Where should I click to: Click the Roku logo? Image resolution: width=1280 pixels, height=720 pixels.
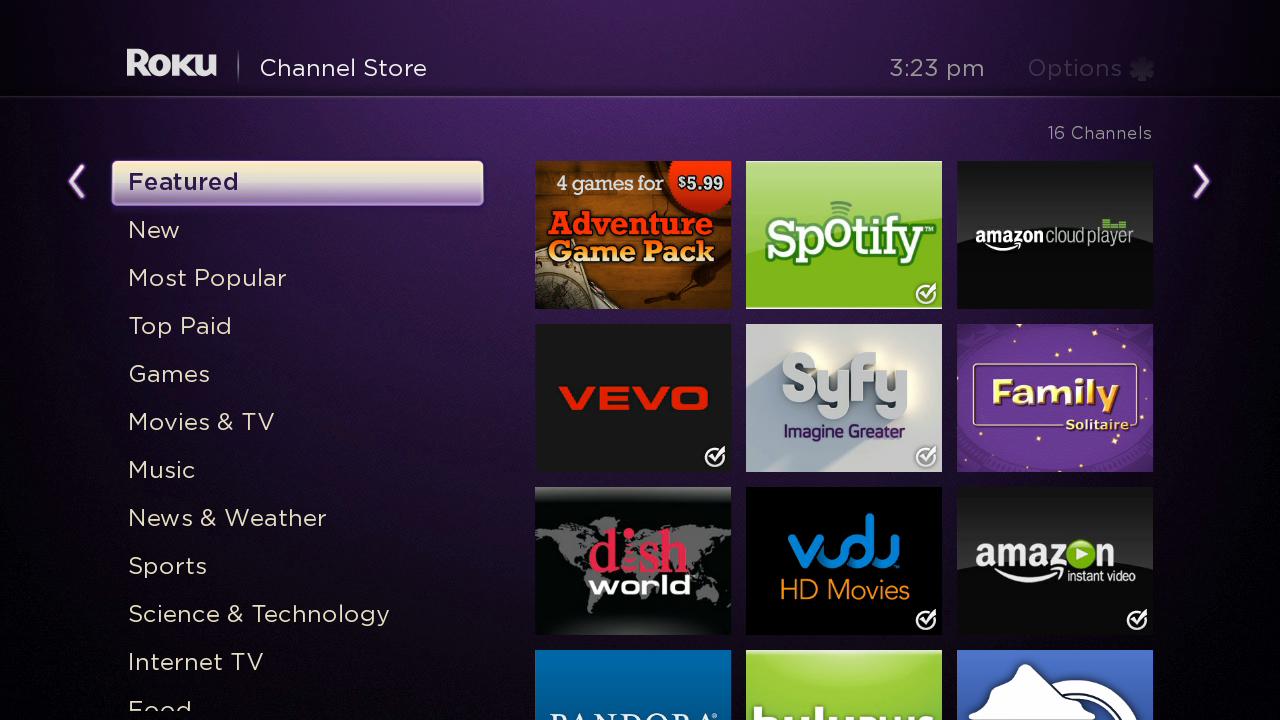[171, 64]
